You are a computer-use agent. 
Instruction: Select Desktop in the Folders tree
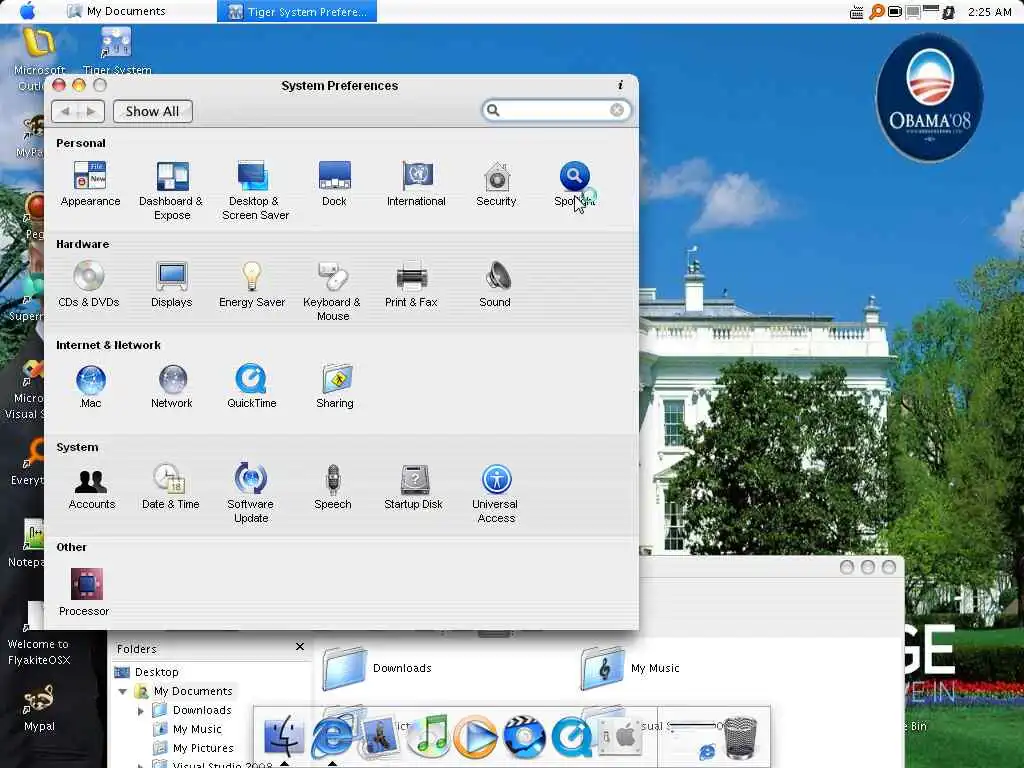(146, 672)
